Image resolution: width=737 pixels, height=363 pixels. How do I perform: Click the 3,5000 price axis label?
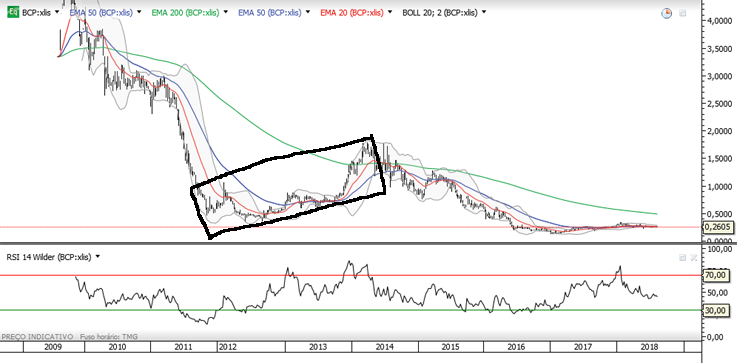[719, 48]
